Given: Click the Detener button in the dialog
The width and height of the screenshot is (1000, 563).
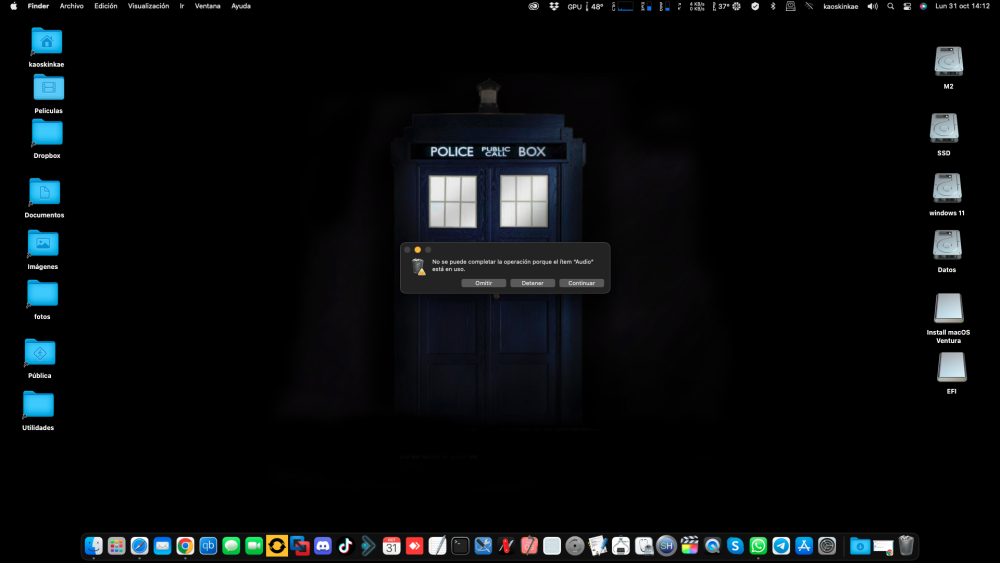Looking at the screenshot, I should point(533,283).
